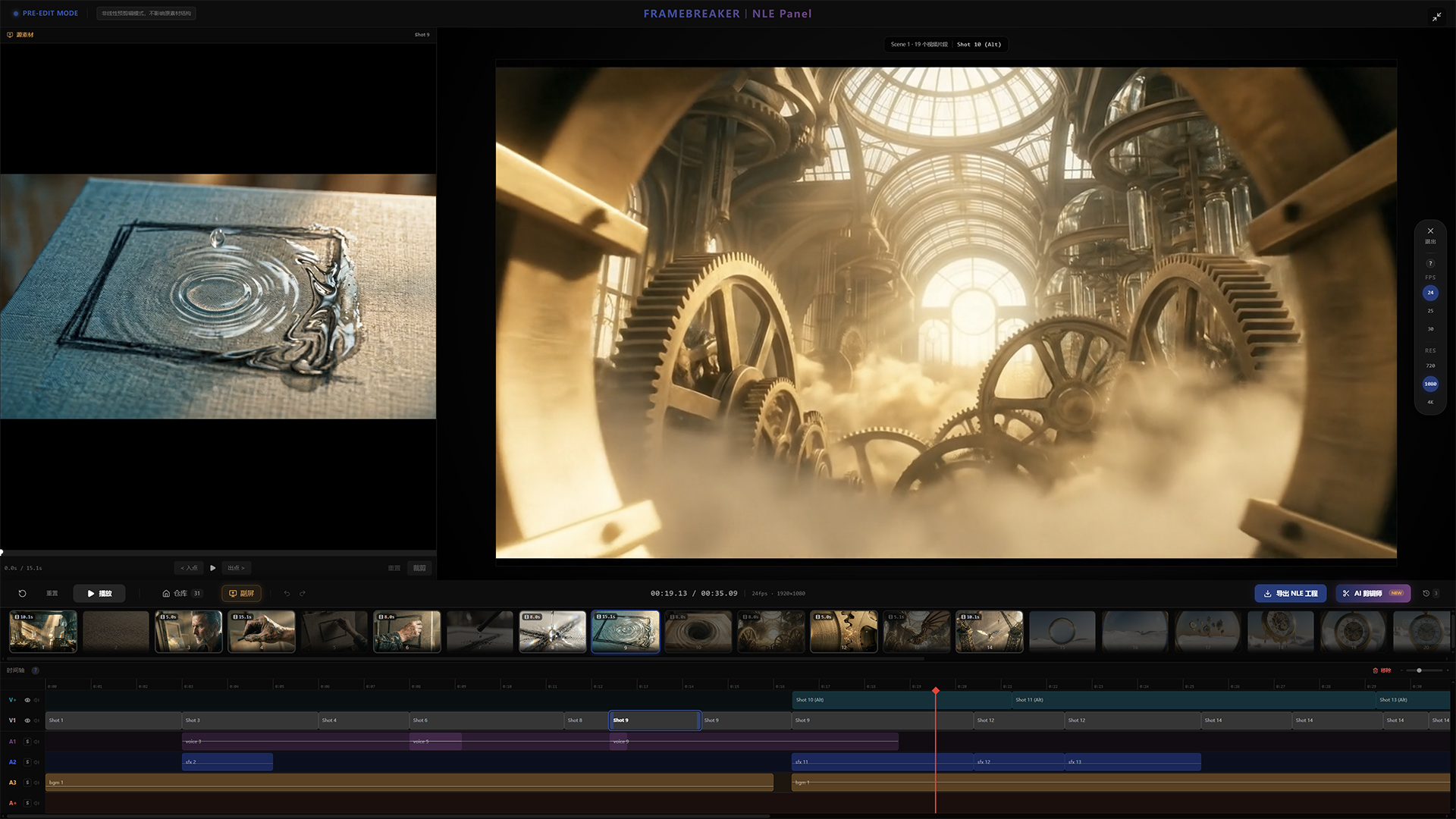Select the 4K resolution option
This screenshot has height=819, width=1456.
point(1430,402)
